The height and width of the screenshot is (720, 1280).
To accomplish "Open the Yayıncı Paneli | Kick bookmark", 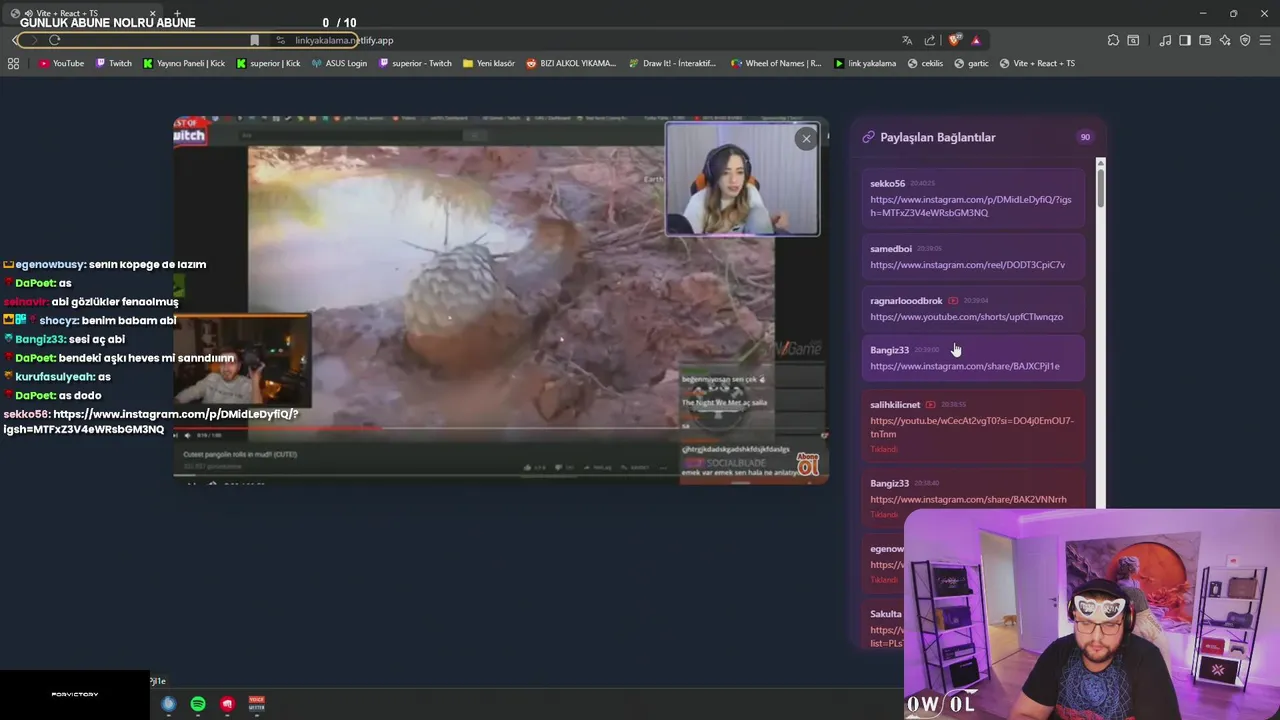I will (x=184, y=63).
